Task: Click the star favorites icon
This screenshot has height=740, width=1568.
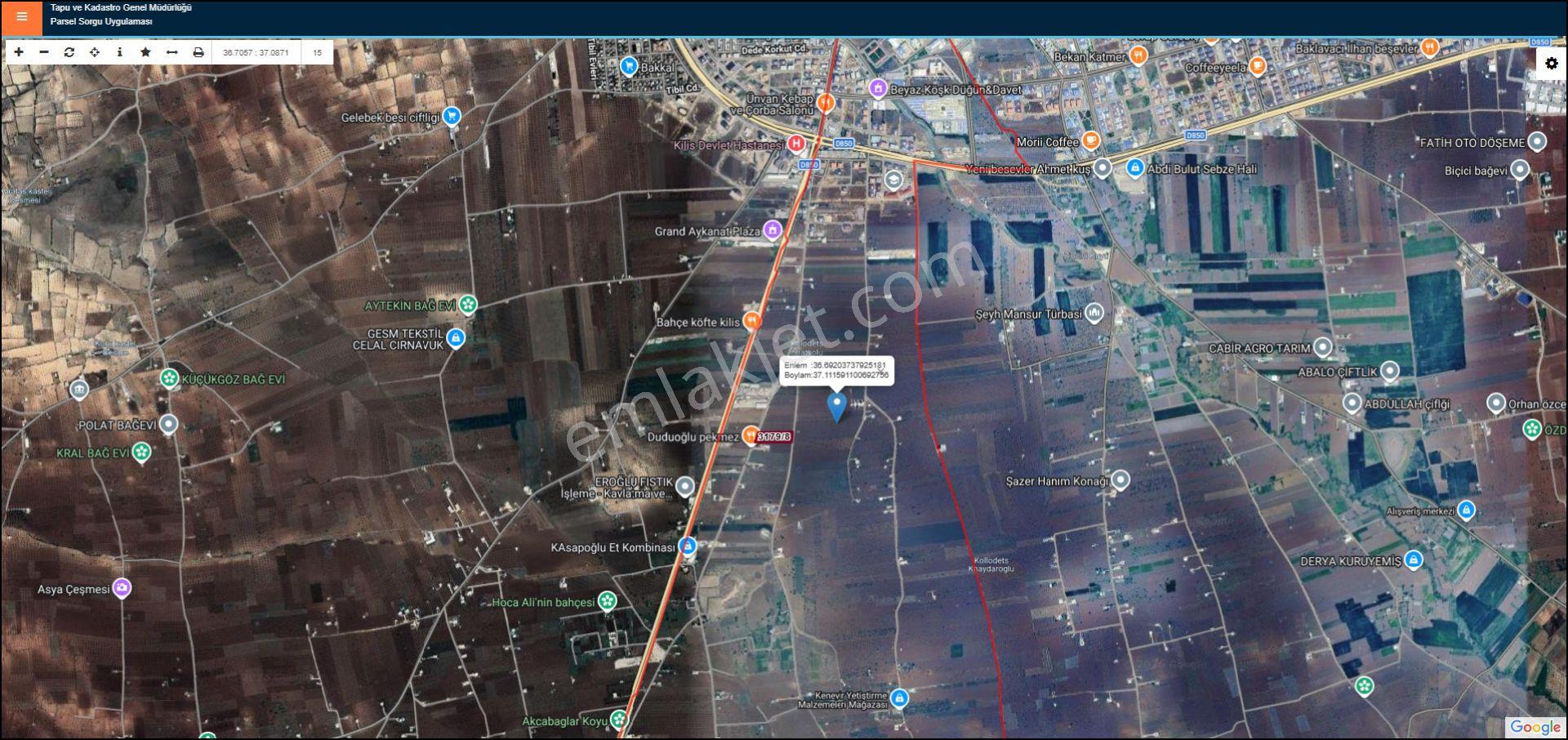Action: coord(145,52)
